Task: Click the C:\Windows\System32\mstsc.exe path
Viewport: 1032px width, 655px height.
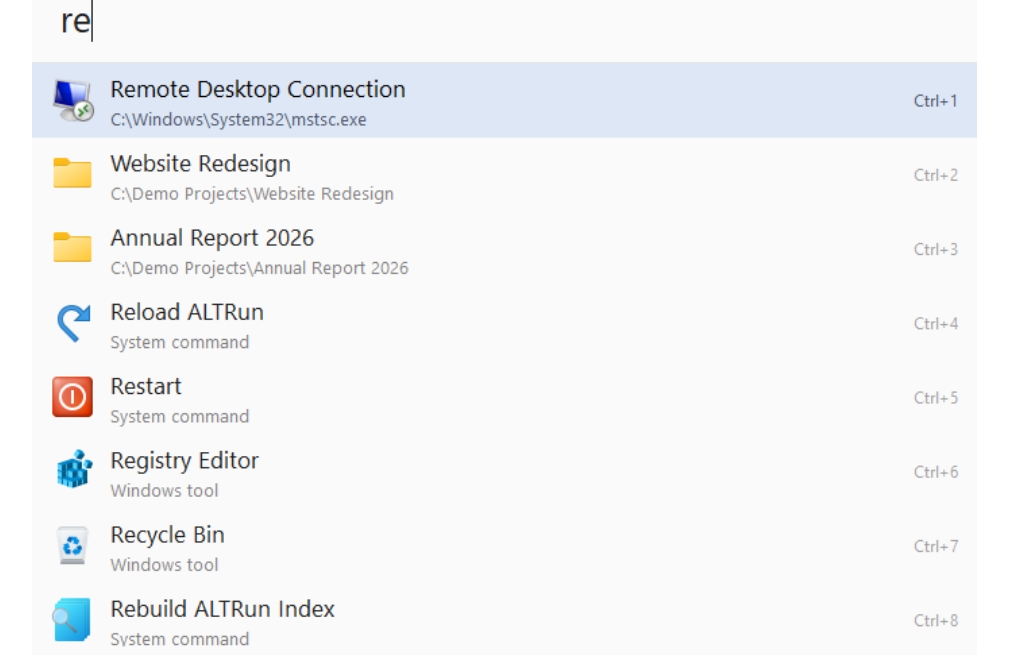Action: (x=238, y=120)
